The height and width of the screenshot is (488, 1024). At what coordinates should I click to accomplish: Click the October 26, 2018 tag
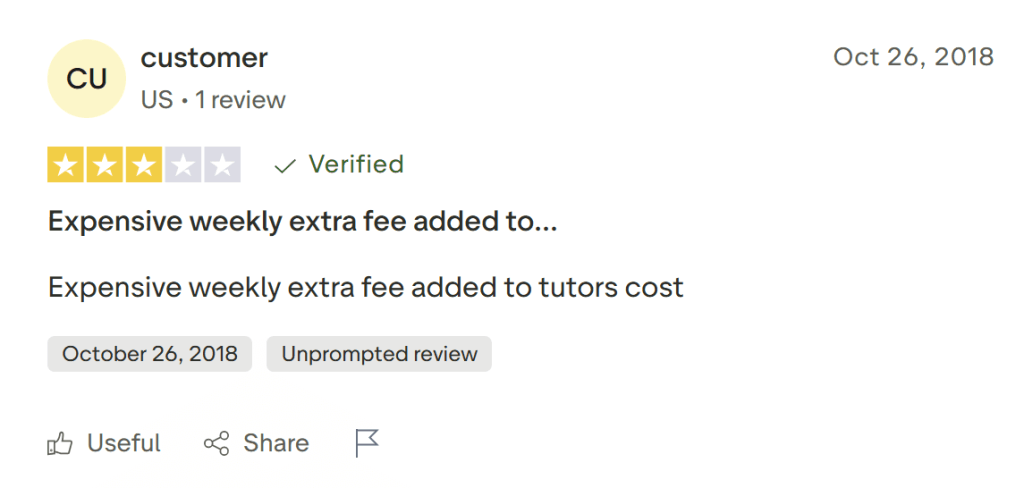click(150, 354)
